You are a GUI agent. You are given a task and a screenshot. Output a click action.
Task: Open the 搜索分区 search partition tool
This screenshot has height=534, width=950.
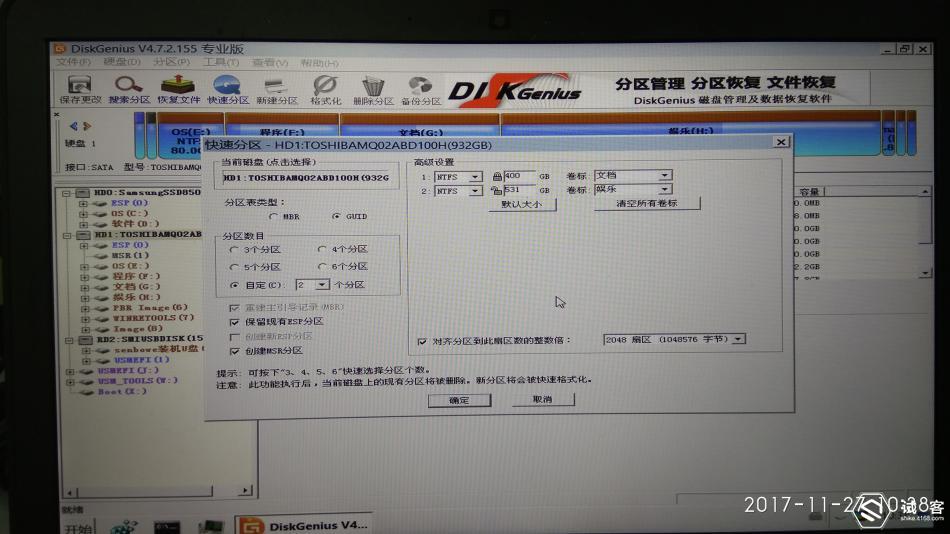(128, 90)
